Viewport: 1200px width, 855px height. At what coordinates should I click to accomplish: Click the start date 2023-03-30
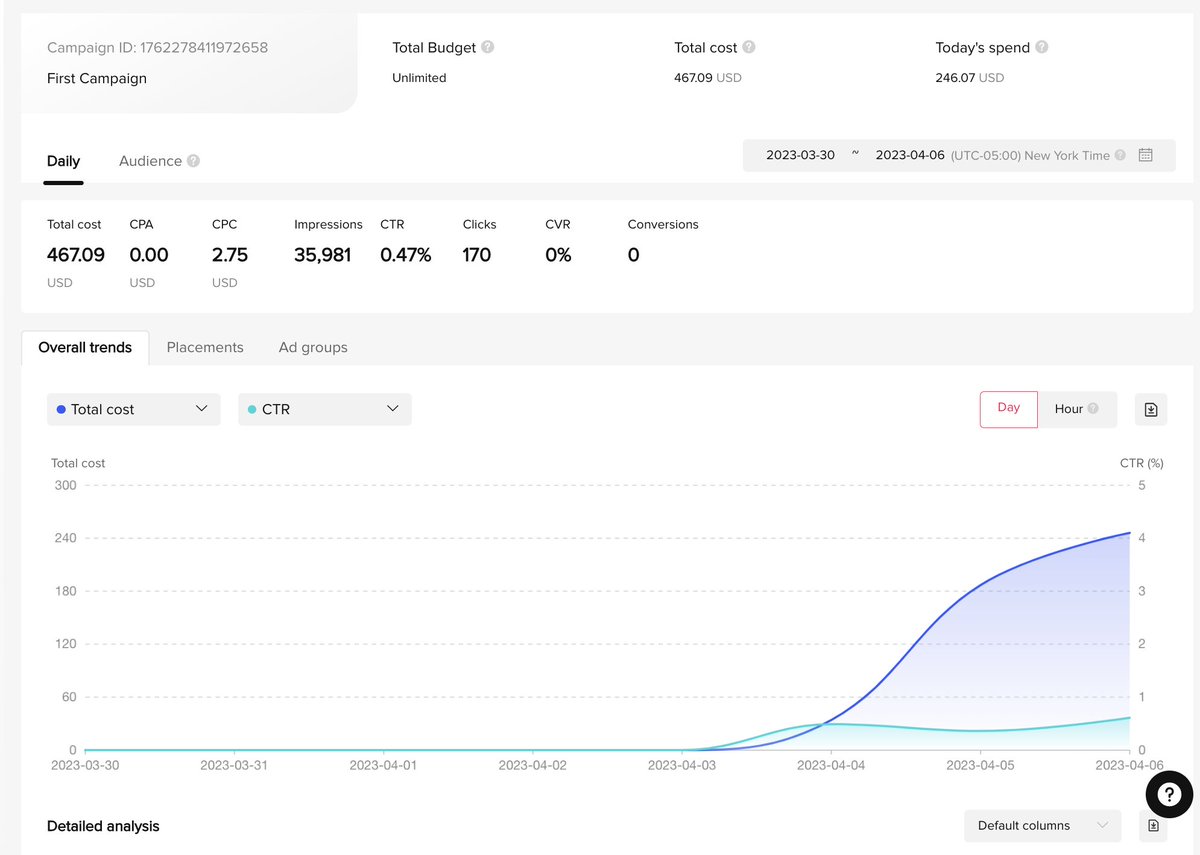pos(800,155)
